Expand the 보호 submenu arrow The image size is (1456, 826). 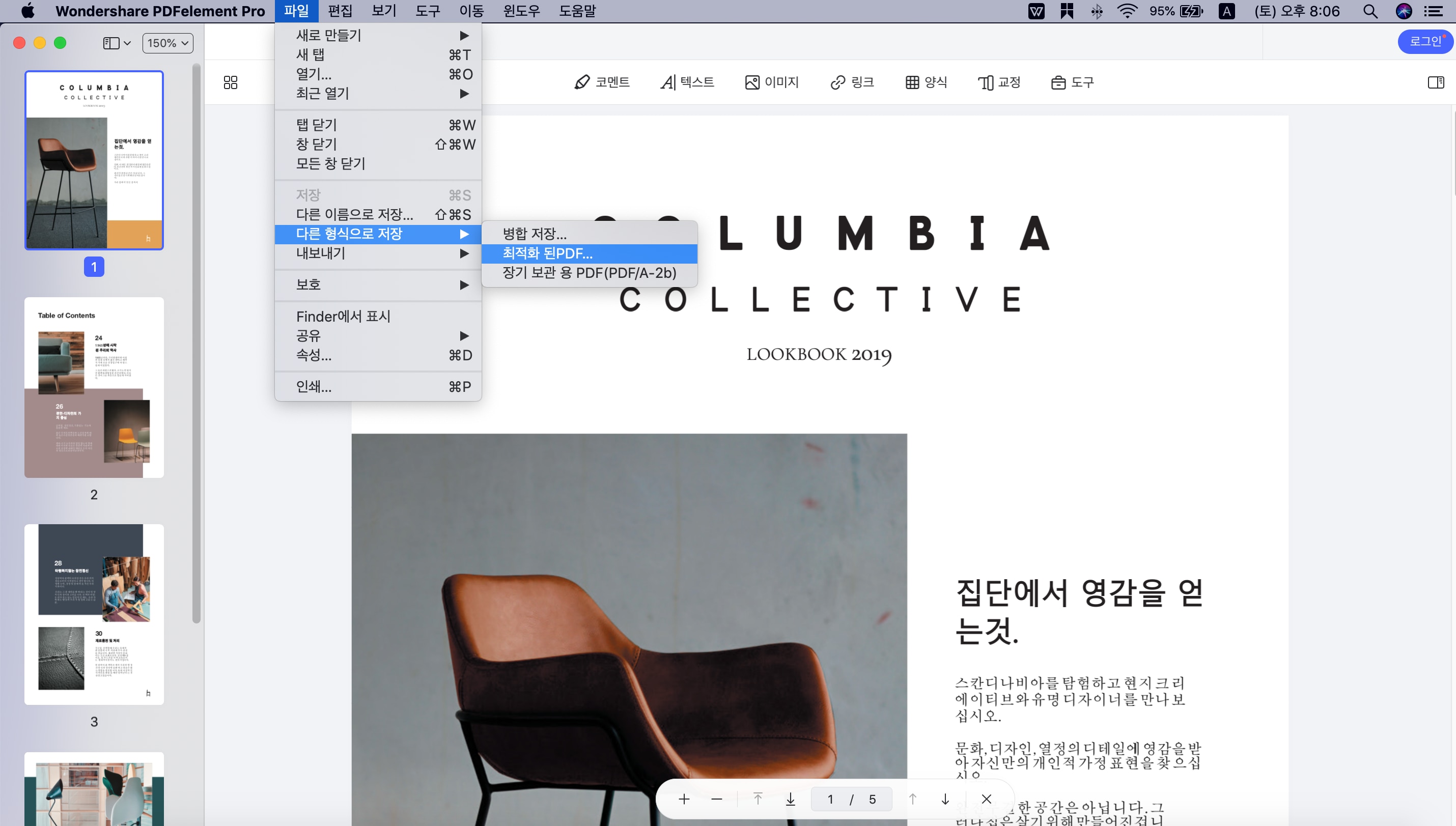[464, 284]
